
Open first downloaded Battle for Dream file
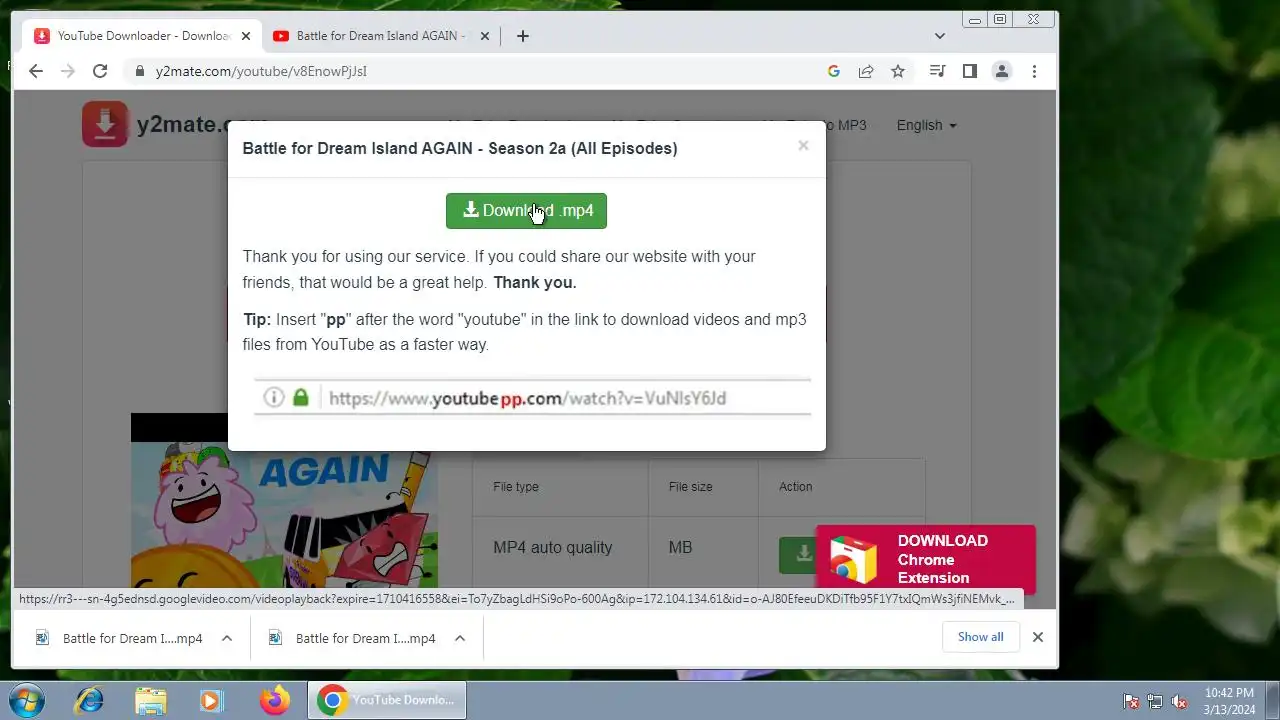[x=119, y=638]
